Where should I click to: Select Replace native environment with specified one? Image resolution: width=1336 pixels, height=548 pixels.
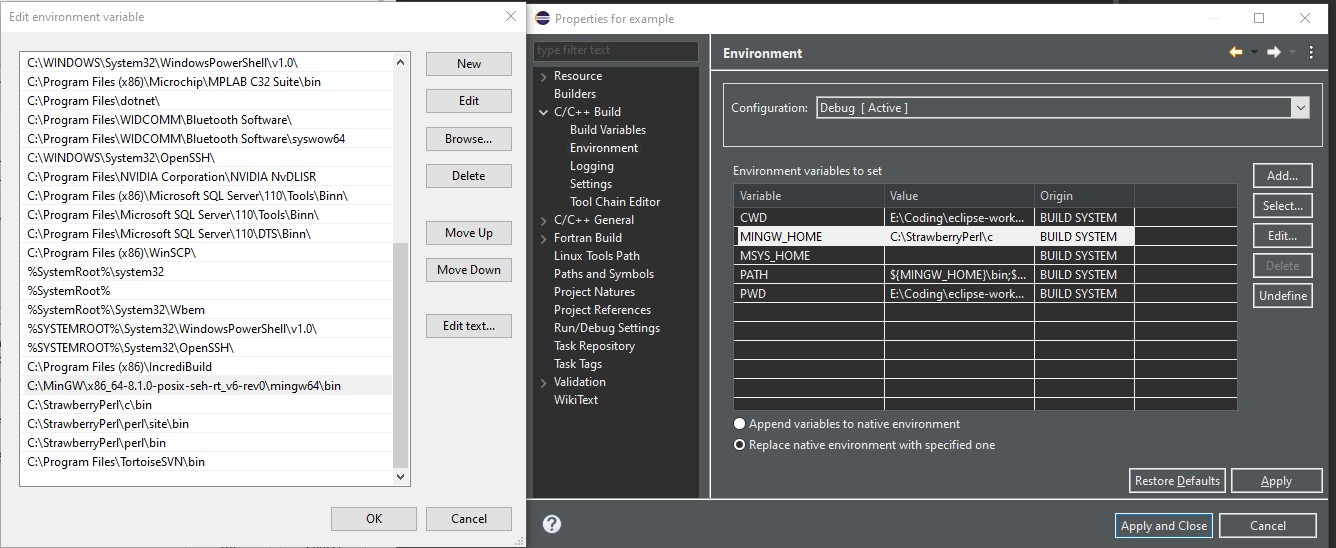pos(740,445)
